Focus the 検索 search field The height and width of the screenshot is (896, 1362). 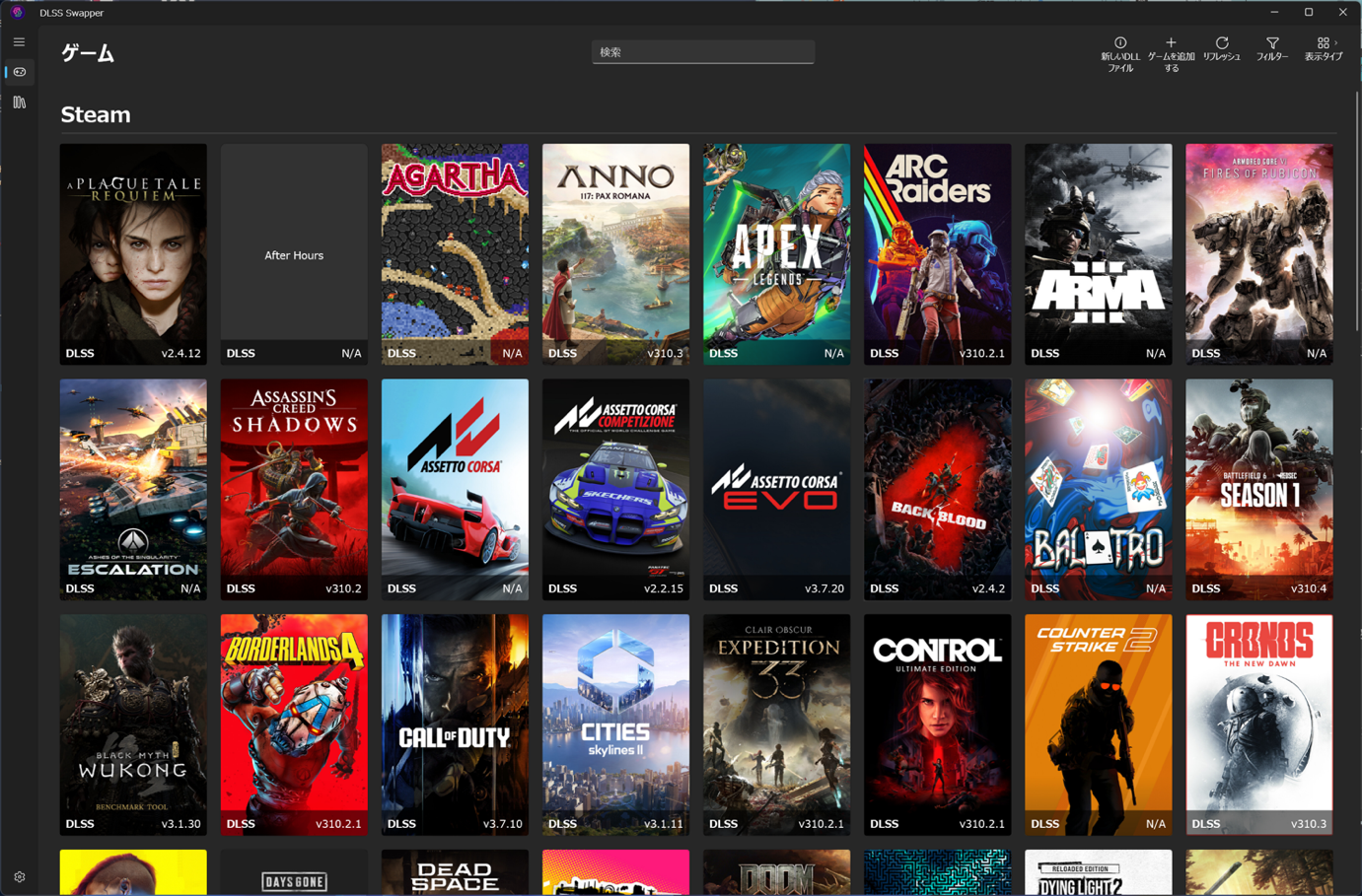pyautogui.click(x=703, y=52)
